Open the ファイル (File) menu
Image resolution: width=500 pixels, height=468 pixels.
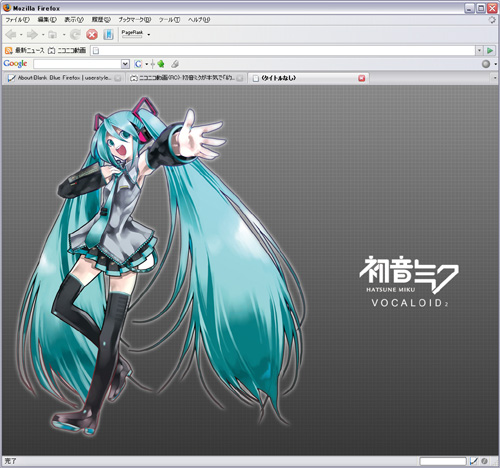17,20
